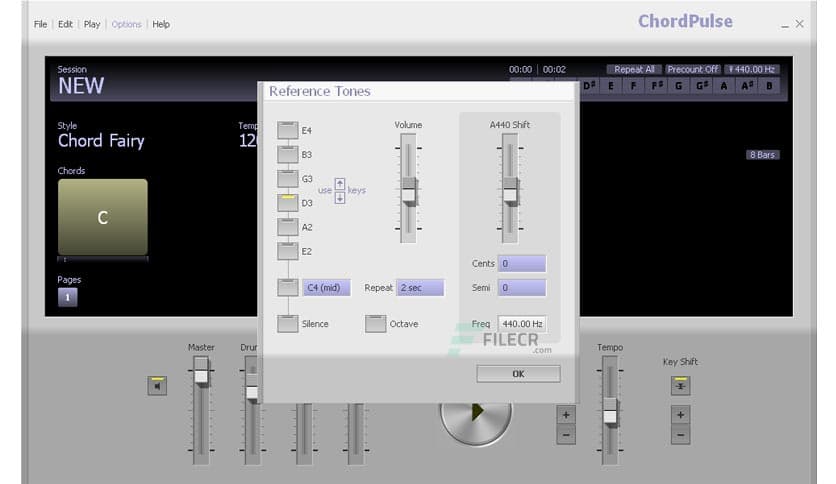836x484 pixels.
Task: Click the NEW session name
Action: pos(81,86)
